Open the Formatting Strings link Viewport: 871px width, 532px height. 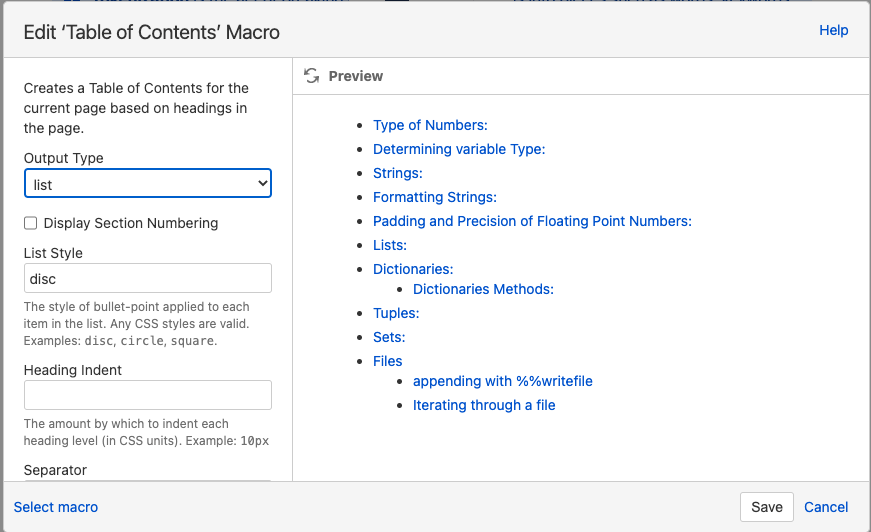point(435,197)
